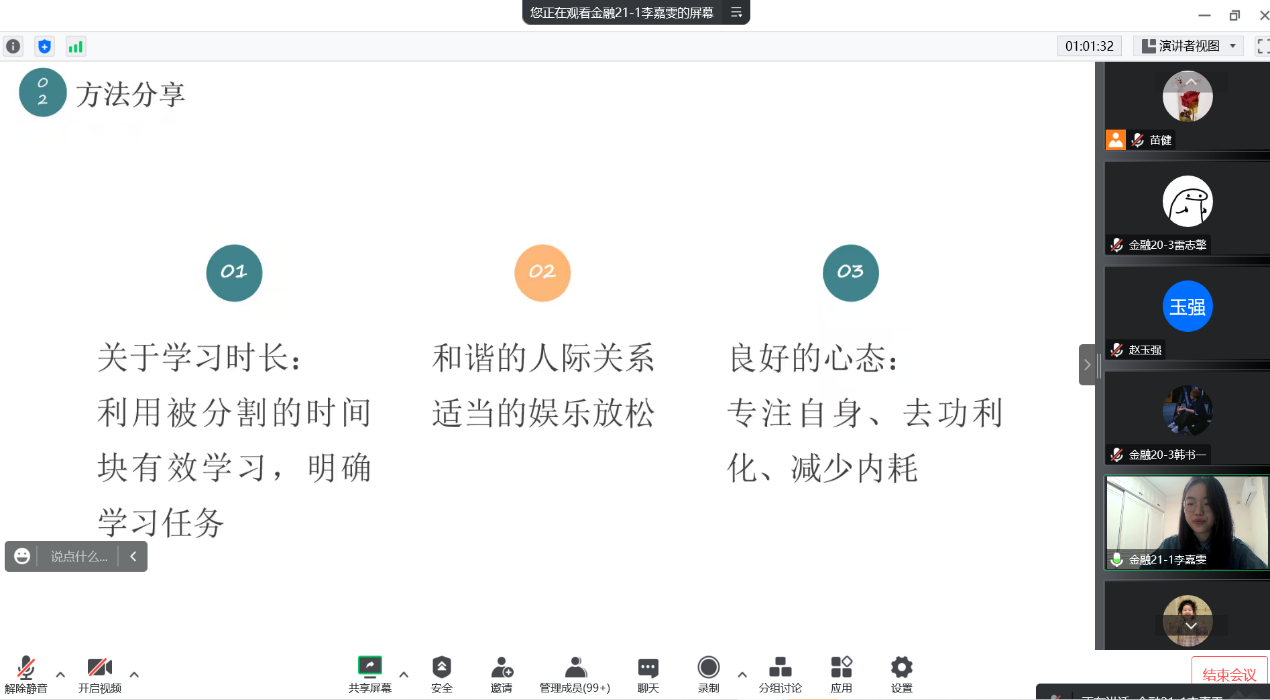This screenshot has height=700, width=1270.
Task: Open the security (安全) shield icon
Action: point(441,674)
